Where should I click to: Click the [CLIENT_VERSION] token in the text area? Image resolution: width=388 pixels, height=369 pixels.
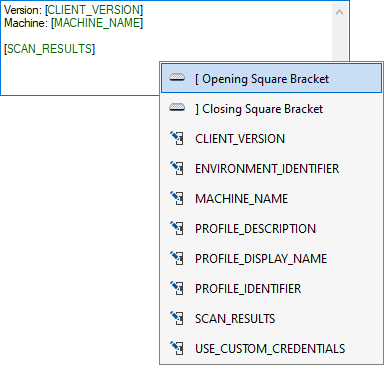(94, 10)
